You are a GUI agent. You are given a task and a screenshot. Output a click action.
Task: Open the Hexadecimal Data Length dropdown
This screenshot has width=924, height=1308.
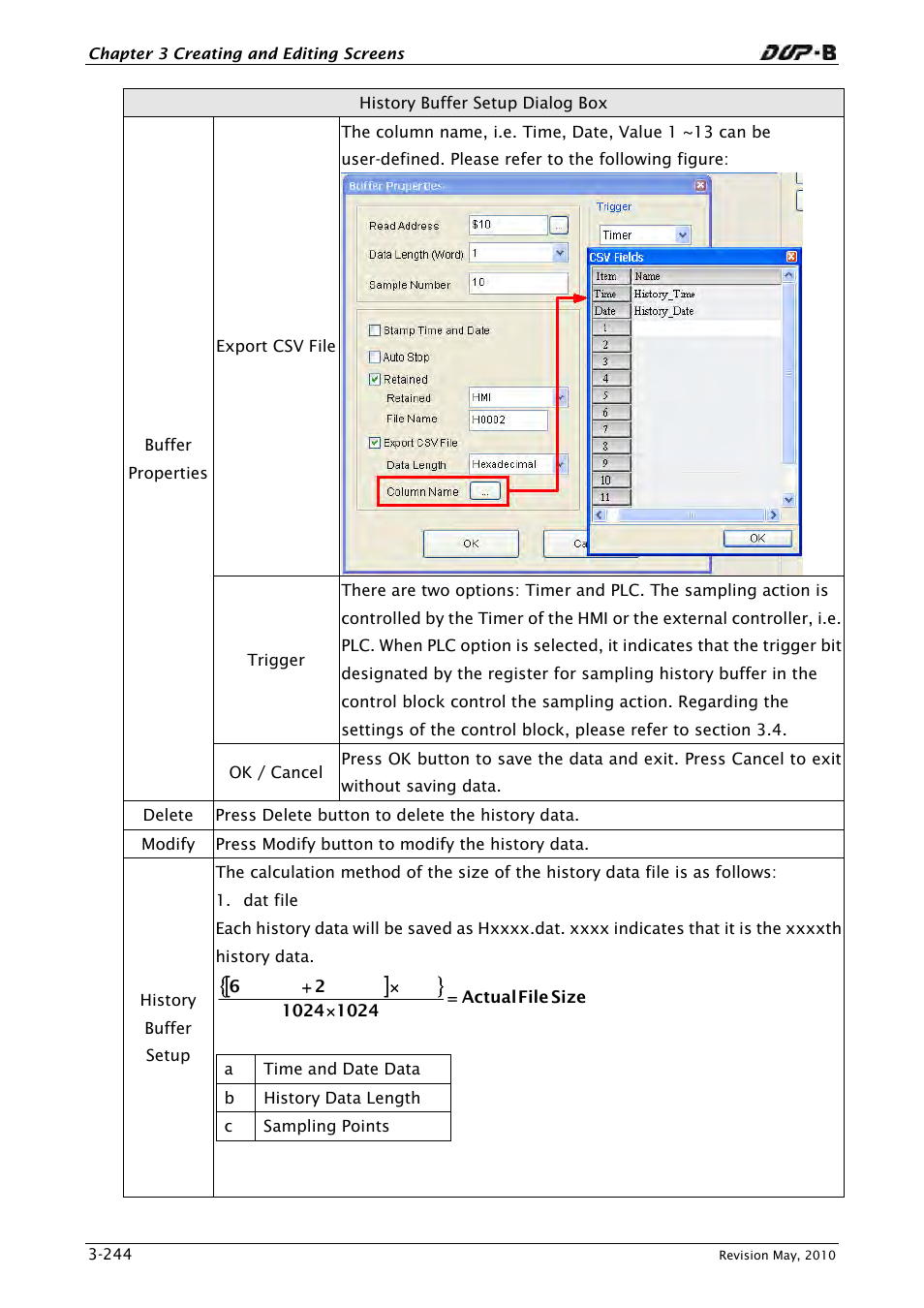pyautogui.click(x=561, y=464)
